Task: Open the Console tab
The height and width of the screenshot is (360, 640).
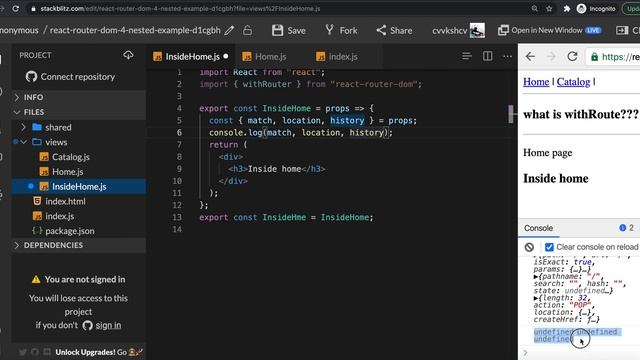Action: click(538, 228)
